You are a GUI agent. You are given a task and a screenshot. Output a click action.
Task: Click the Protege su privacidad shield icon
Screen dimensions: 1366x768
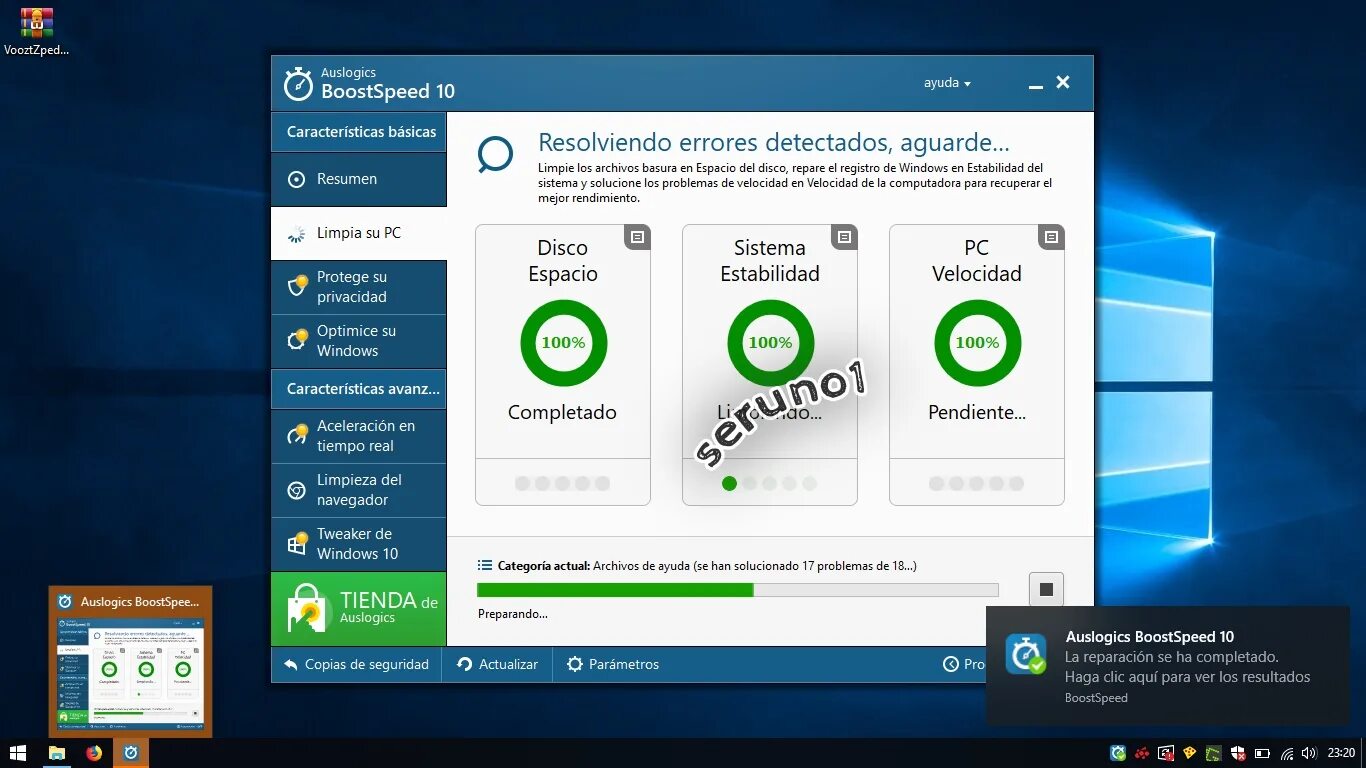click(297, 286)
